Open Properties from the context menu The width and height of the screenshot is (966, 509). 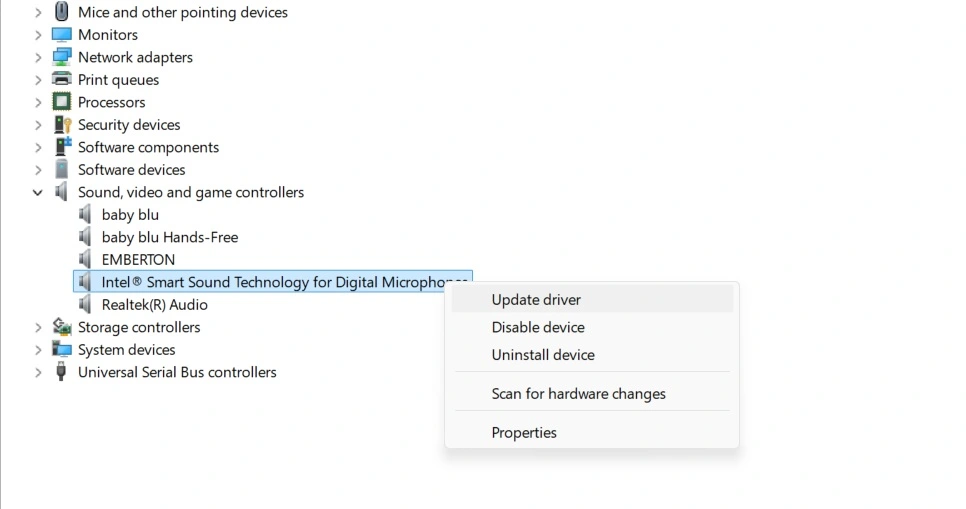(x=592, y=433)
